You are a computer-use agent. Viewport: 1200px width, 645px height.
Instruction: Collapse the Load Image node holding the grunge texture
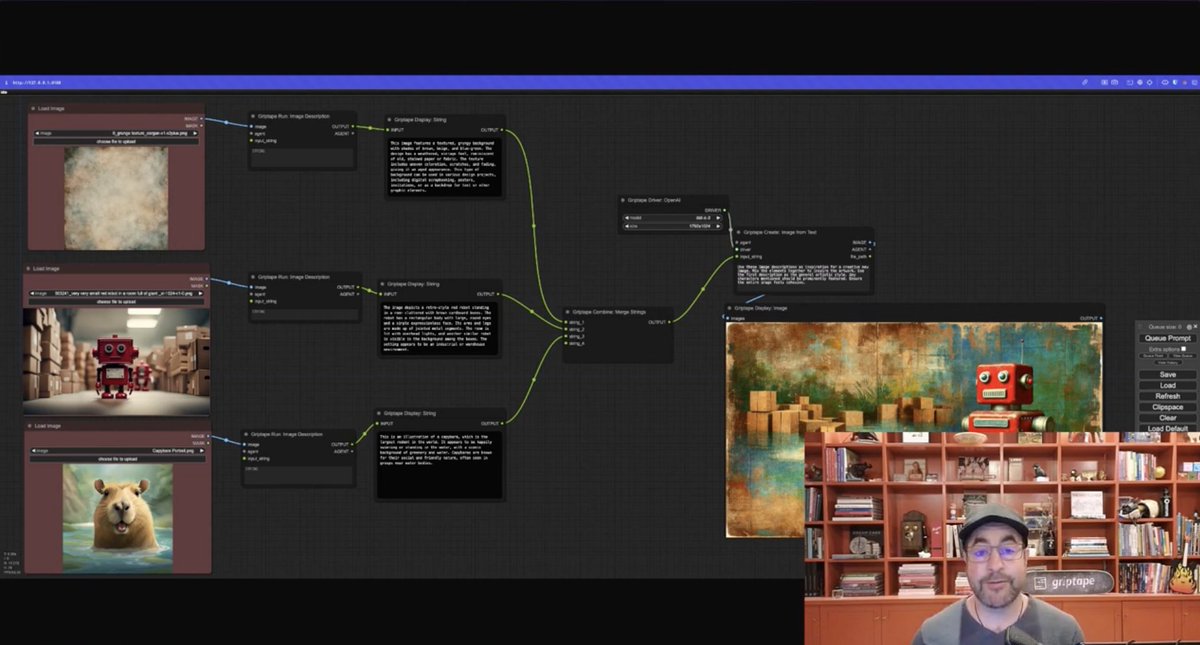coord(33,108)
